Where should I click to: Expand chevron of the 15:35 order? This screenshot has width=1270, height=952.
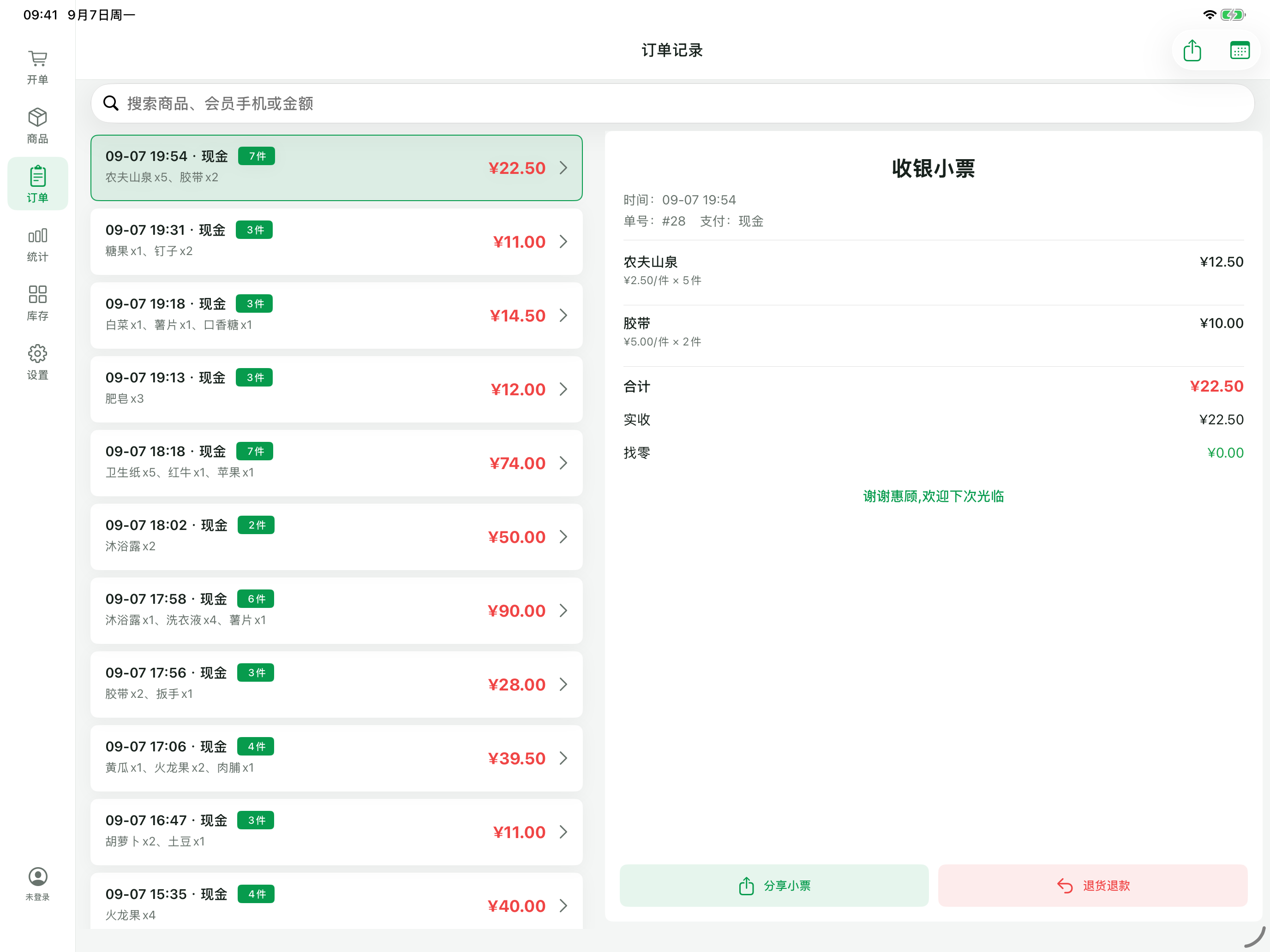tap(563, 905)
